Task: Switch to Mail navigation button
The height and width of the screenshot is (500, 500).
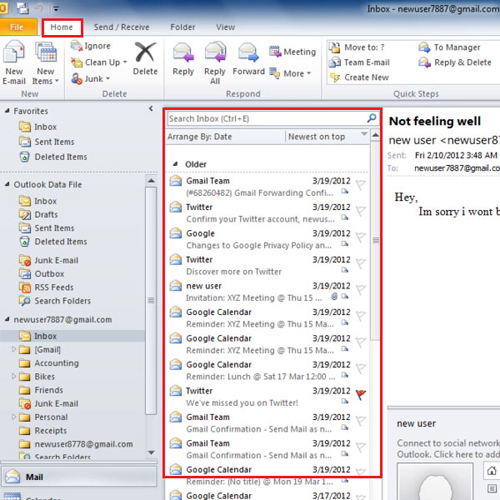Action: [79, 477]
